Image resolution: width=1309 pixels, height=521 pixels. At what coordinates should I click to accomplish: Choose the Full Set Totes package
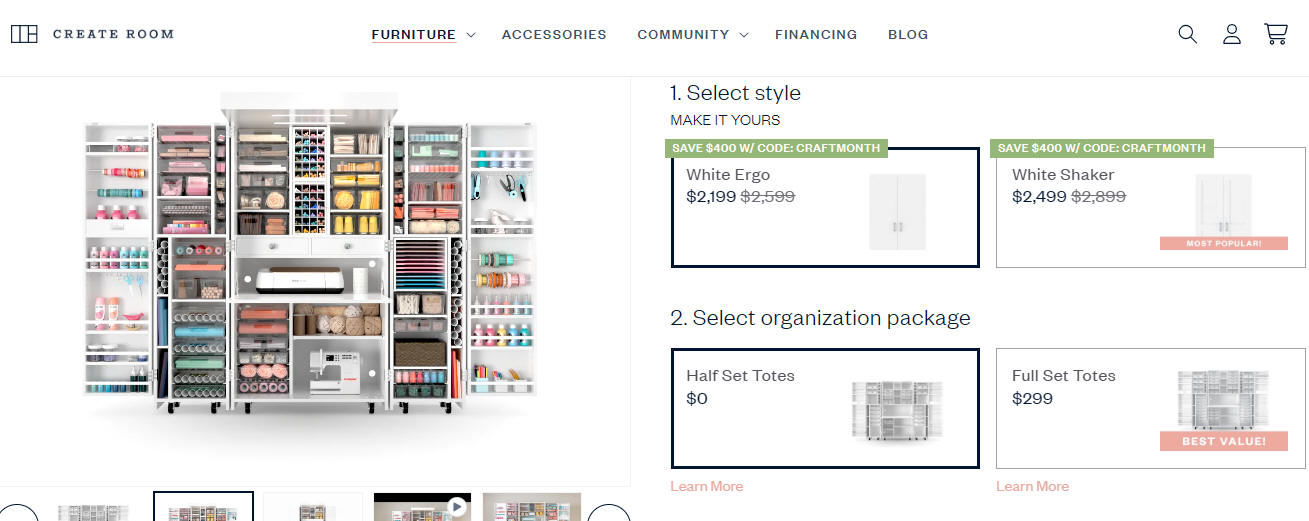tap(1151, 408)
